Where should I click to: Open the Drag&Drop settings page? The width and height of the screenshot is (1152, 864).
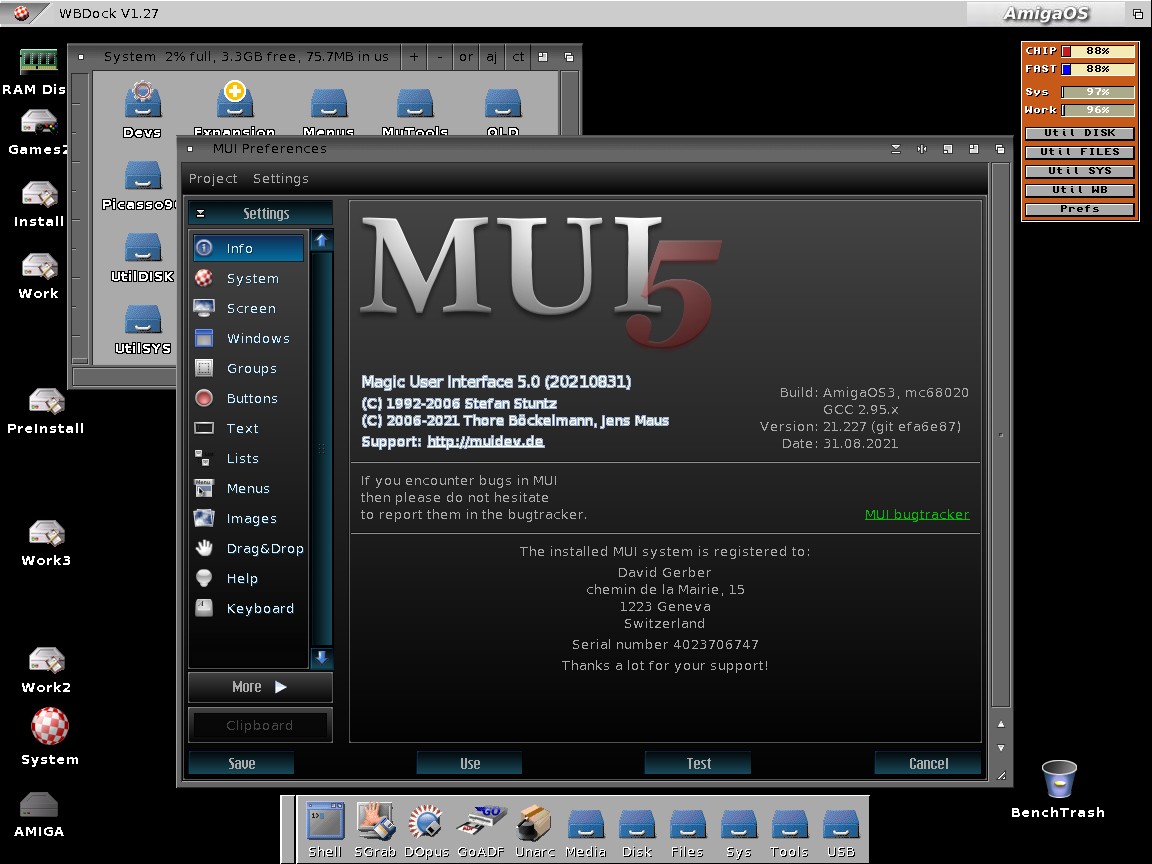(248, 549)
